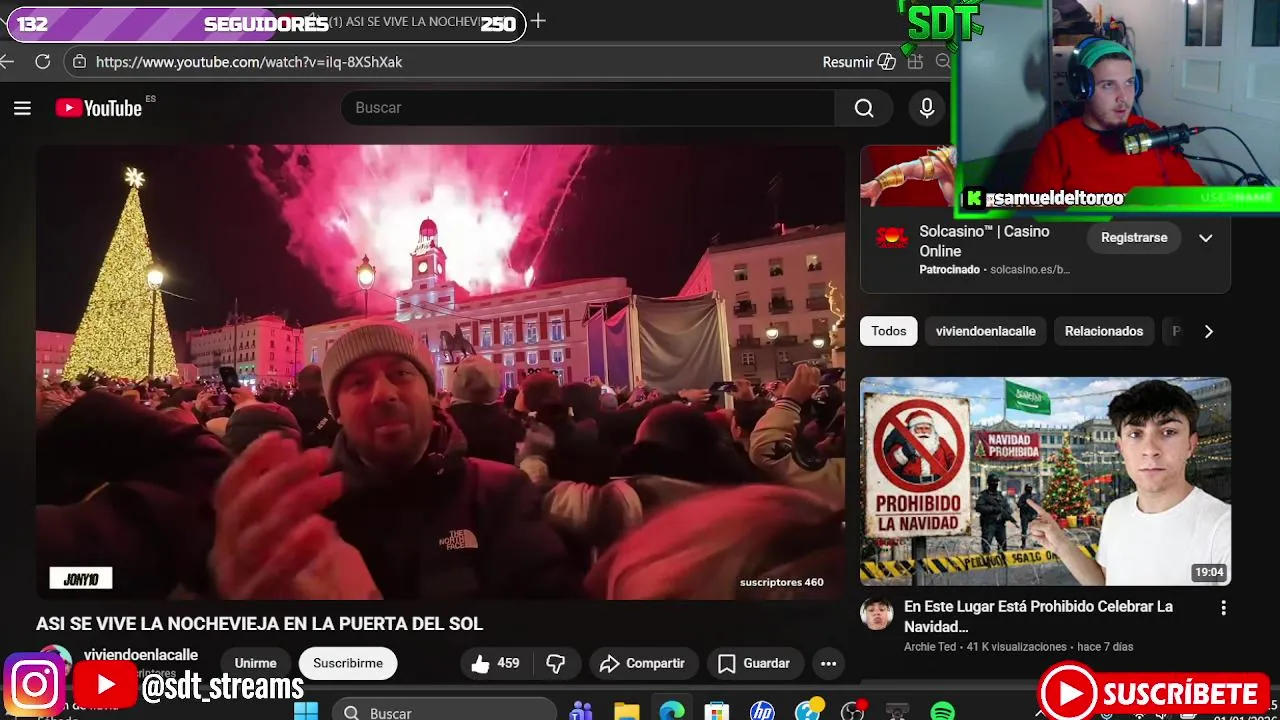Open the YouTube hamburger guide menu
Viewport: 1280px width, 720px height.
coord(22,108)
